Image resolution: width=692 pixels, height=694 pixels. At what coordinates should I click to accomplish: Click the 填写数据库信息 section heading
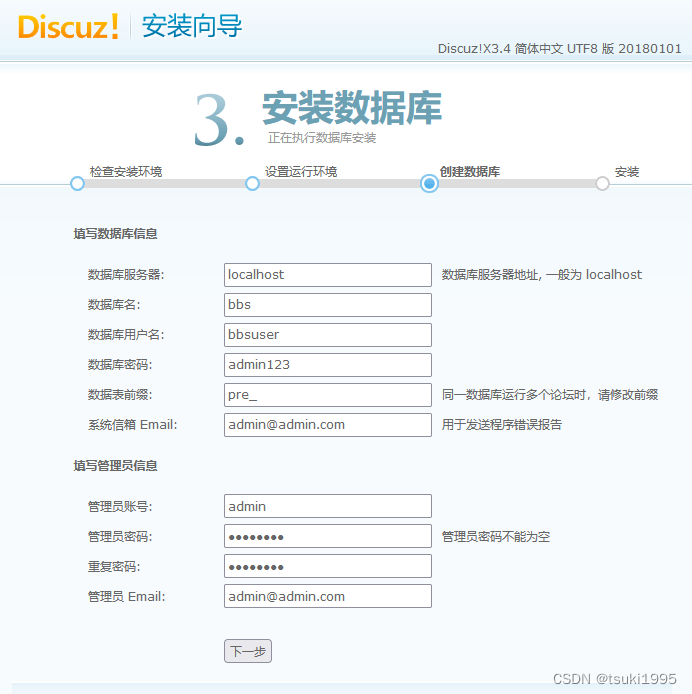pyautogui.click(x=116, y=233)
